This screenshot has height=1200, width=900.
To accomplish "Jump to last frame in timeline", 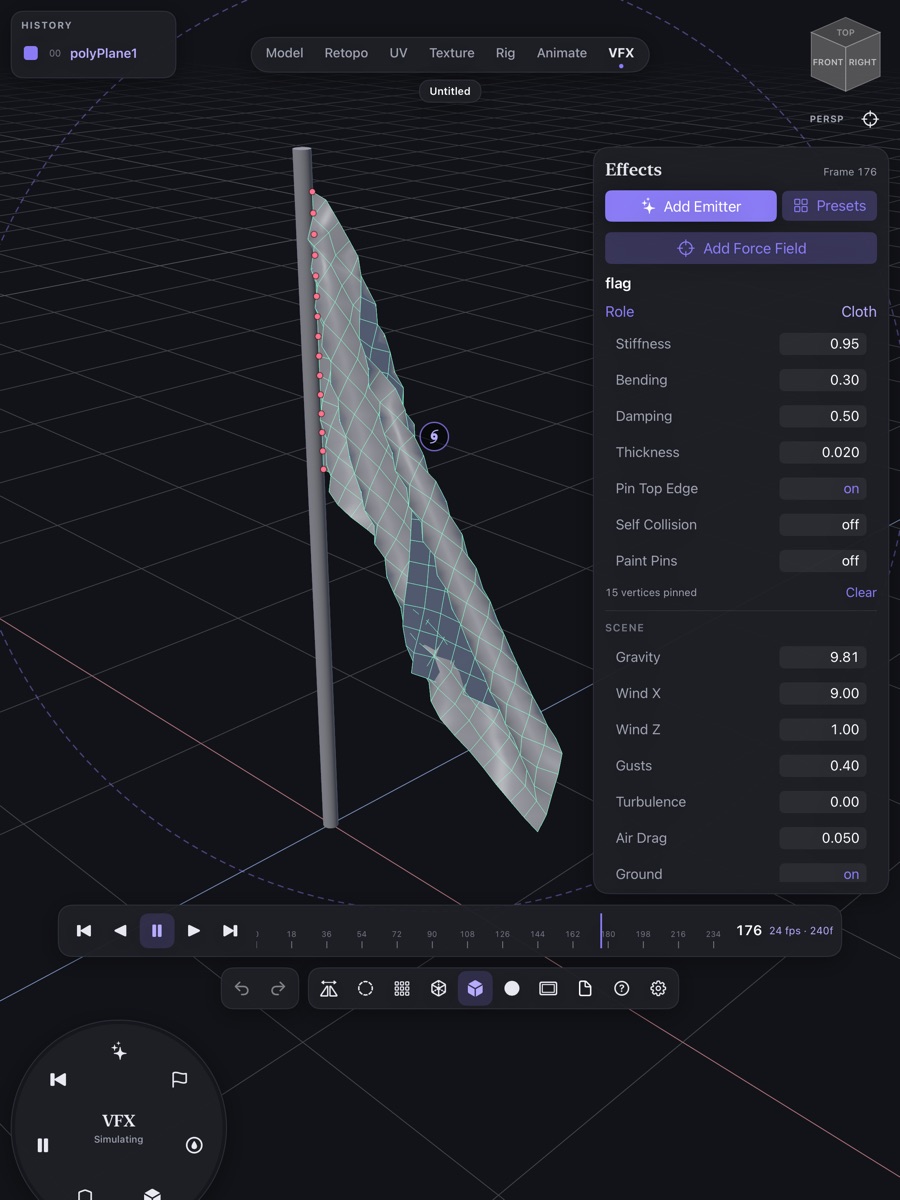I will pyautogui.click(x=230, y=931).
